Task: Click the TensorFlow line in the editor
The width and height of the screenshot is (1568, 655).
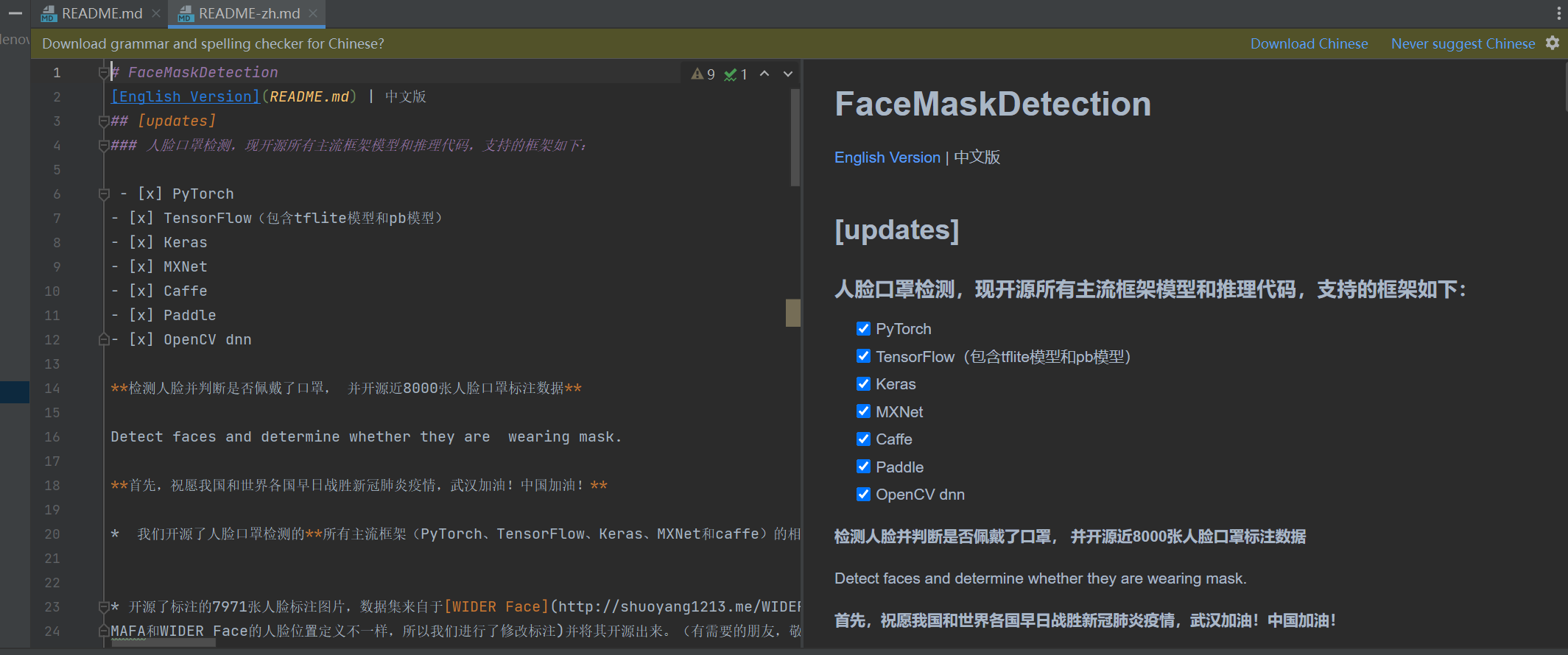Action: tap(277, 218)
